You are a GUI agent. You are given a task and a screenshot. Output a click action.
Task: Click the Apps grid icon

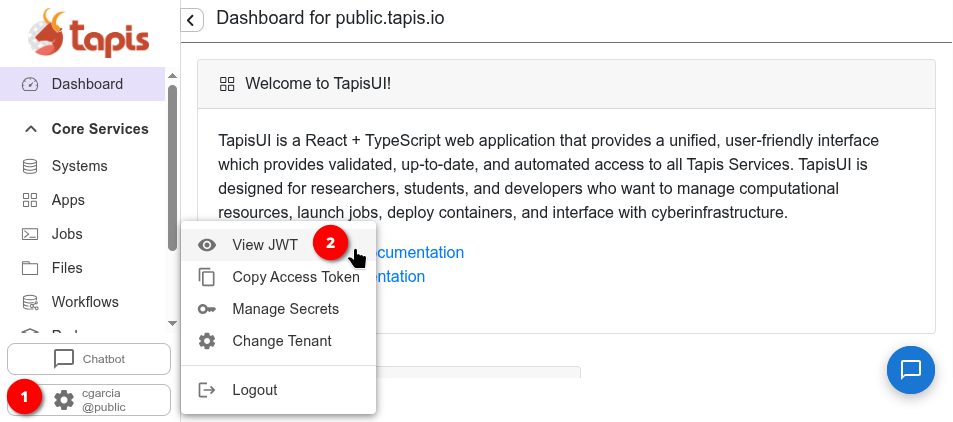(x=30, y=200)
